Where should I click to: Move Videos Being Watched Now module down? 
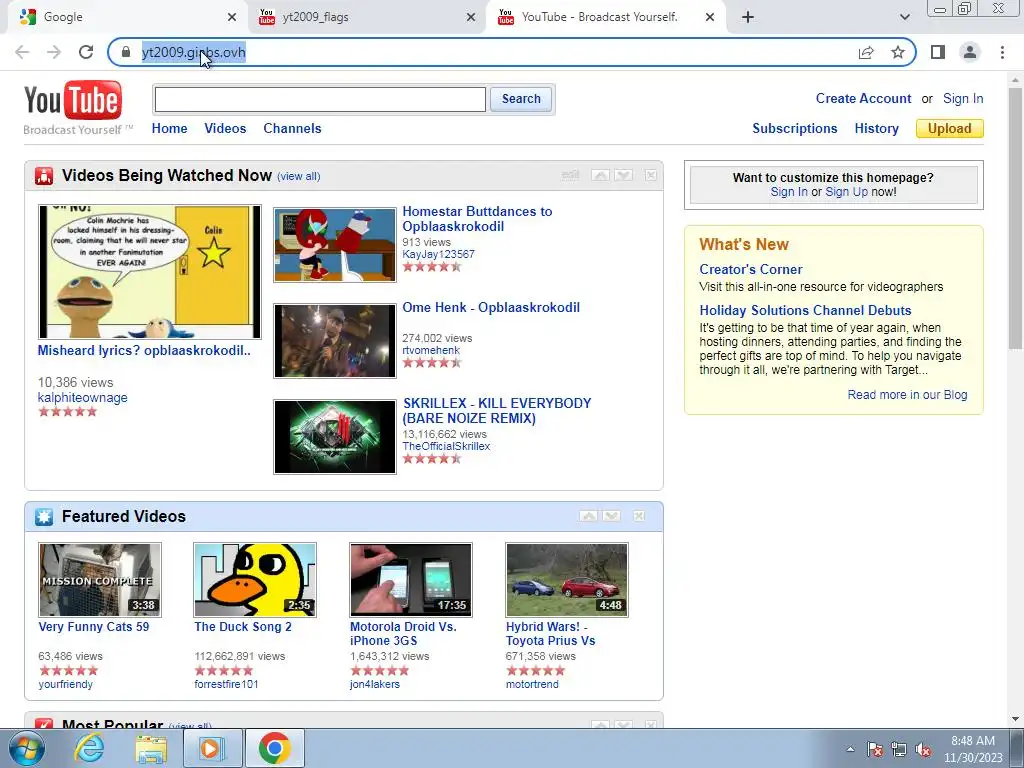click(x=623, y=175)
